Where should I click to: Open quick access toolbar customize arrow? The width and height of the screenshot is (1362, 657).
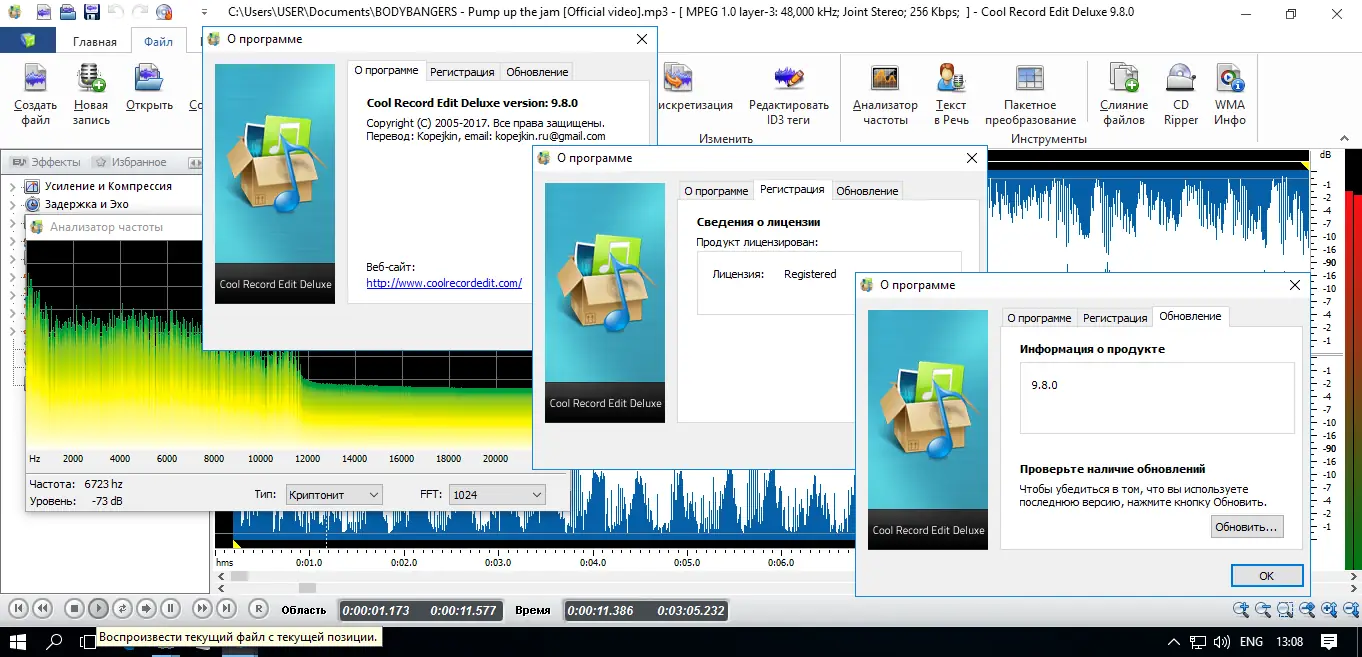click(x=204, y=13)
